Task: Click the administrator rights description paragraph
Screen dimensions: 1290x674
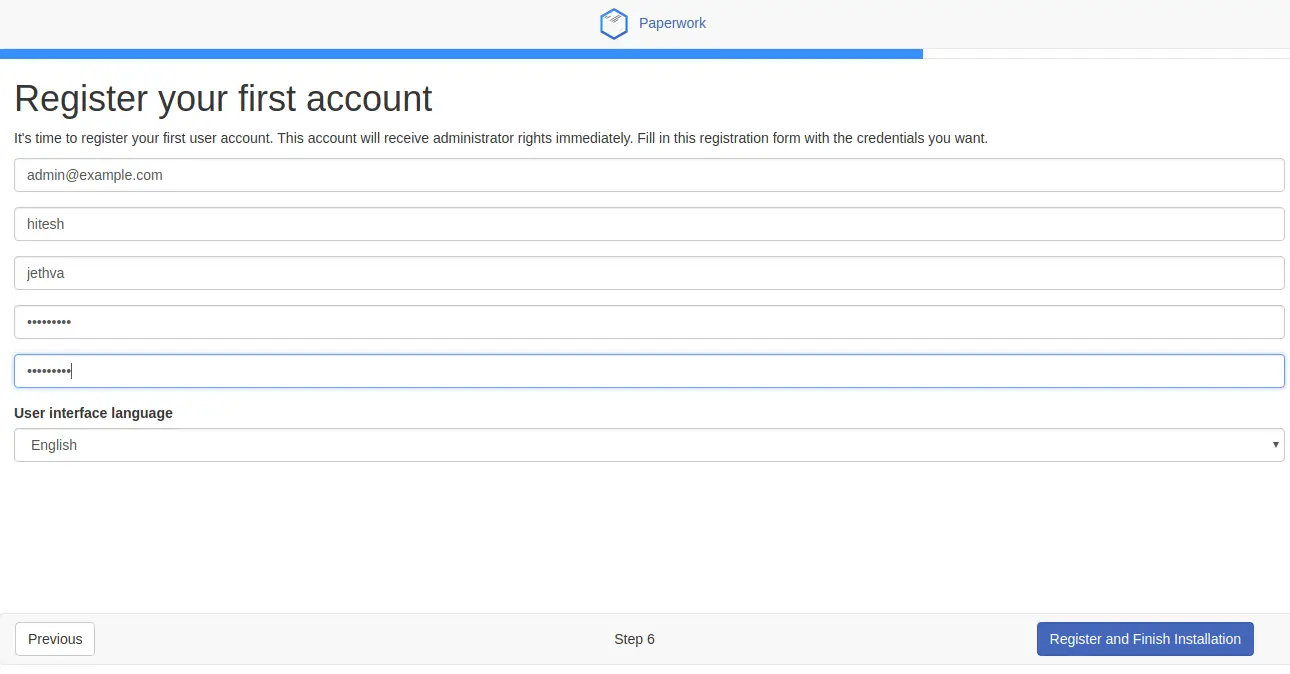Action: 500,138
